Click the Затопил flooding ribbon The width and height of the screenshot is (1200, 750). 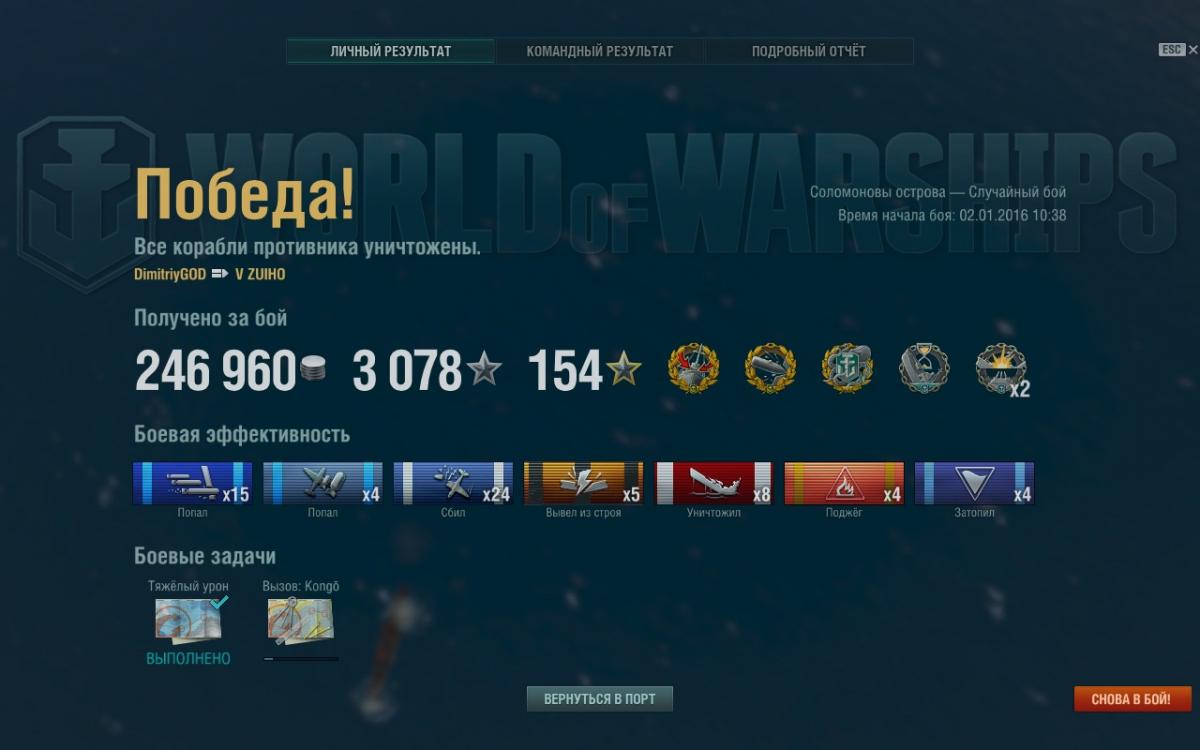click(974, 483)
